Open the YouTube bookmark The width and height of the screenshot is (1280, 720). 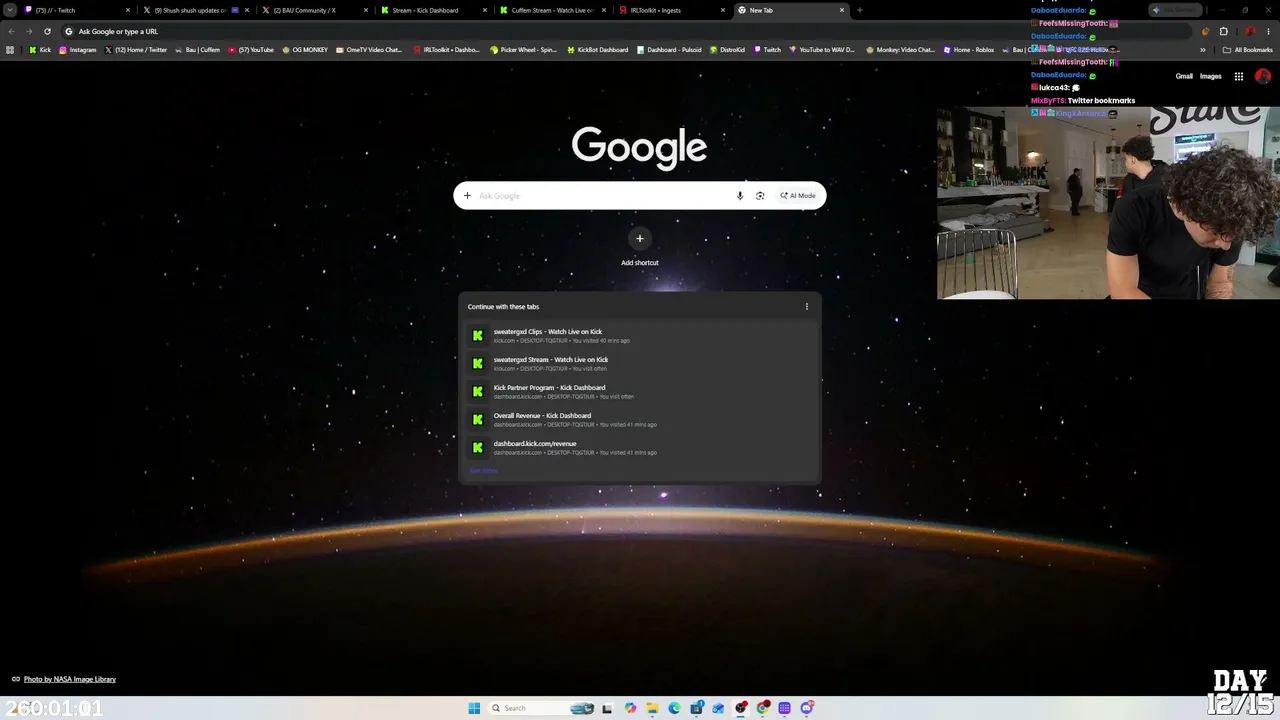[251, 50]
